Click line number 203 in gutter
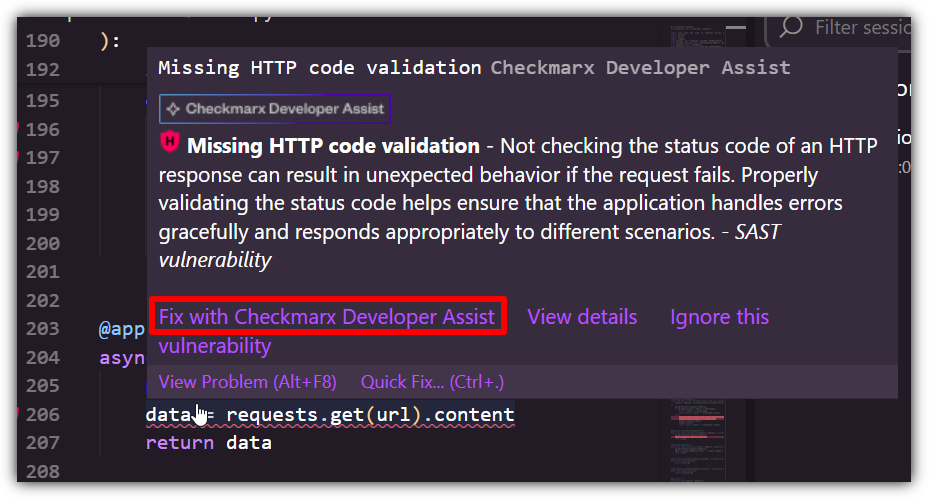The image size is (929, 500). [43, 329]
